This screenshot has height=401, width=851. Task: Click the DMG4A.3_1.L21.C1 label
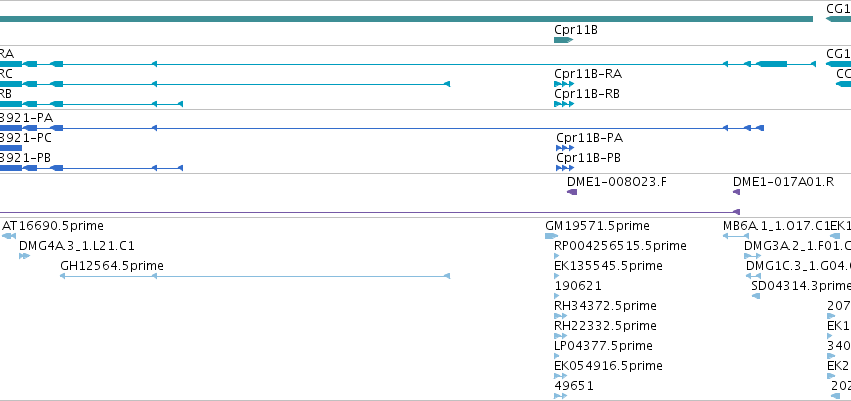coord(77,246)
